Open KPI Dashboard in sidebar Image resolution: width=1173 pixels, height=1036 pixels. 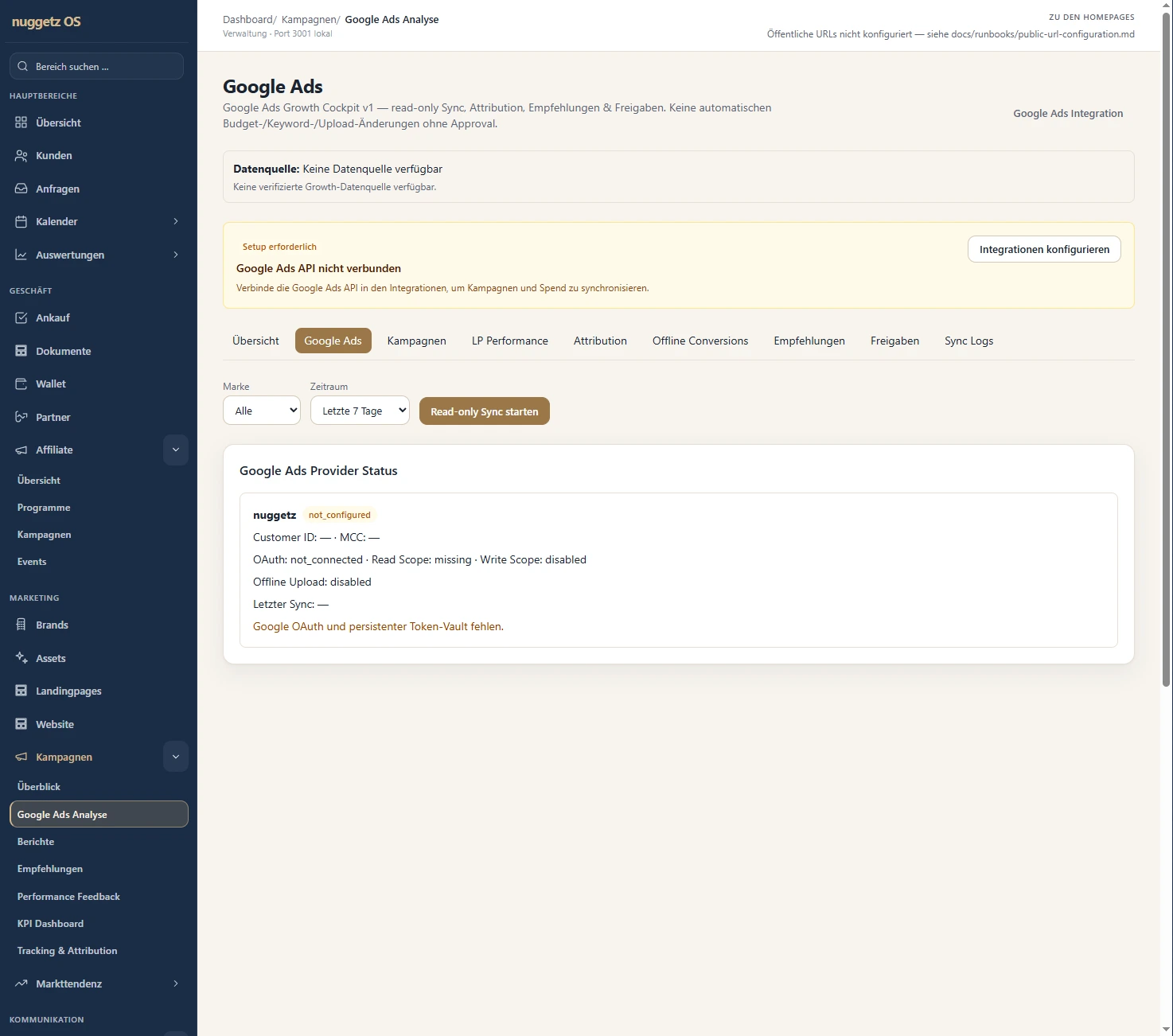50,924
